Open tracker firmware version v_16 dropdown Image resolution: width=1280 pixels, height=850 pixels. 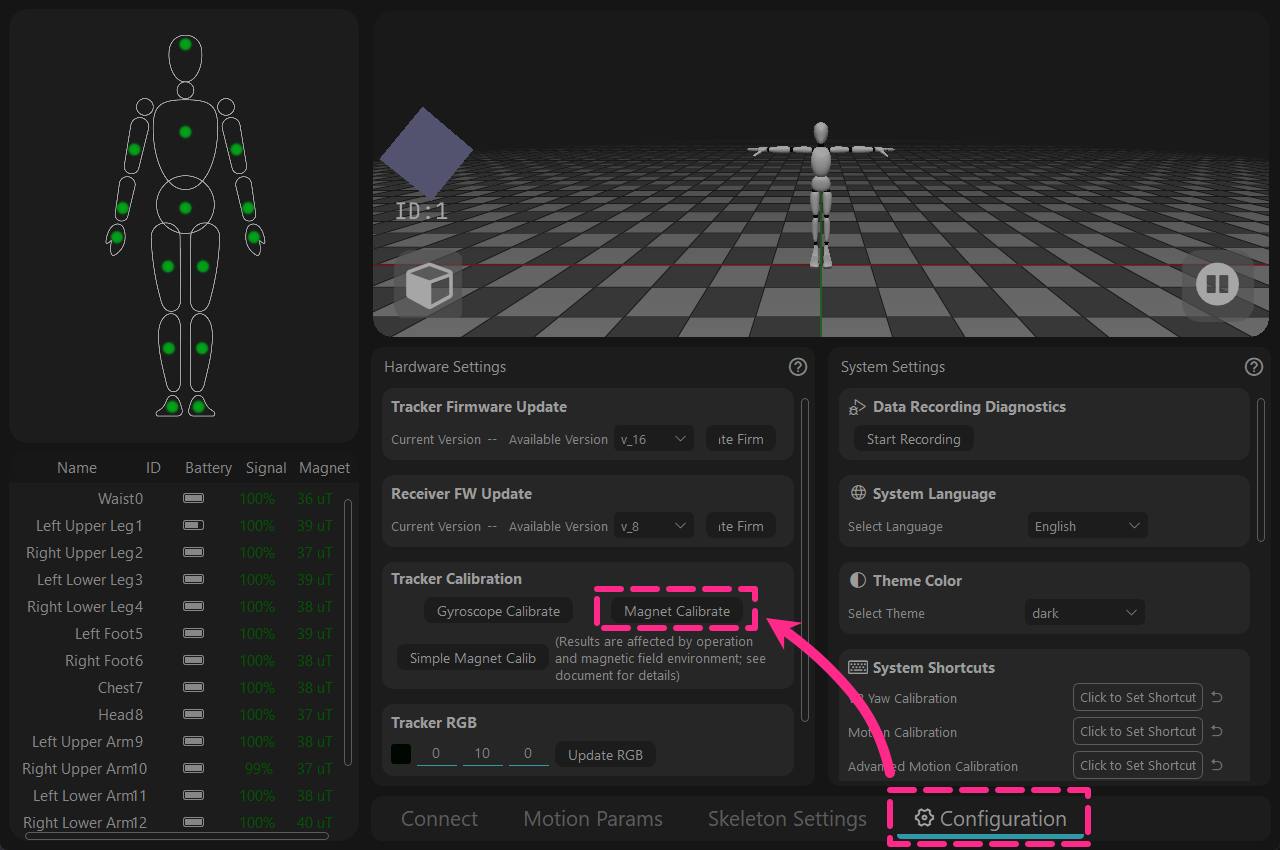(x=654, y=439)
